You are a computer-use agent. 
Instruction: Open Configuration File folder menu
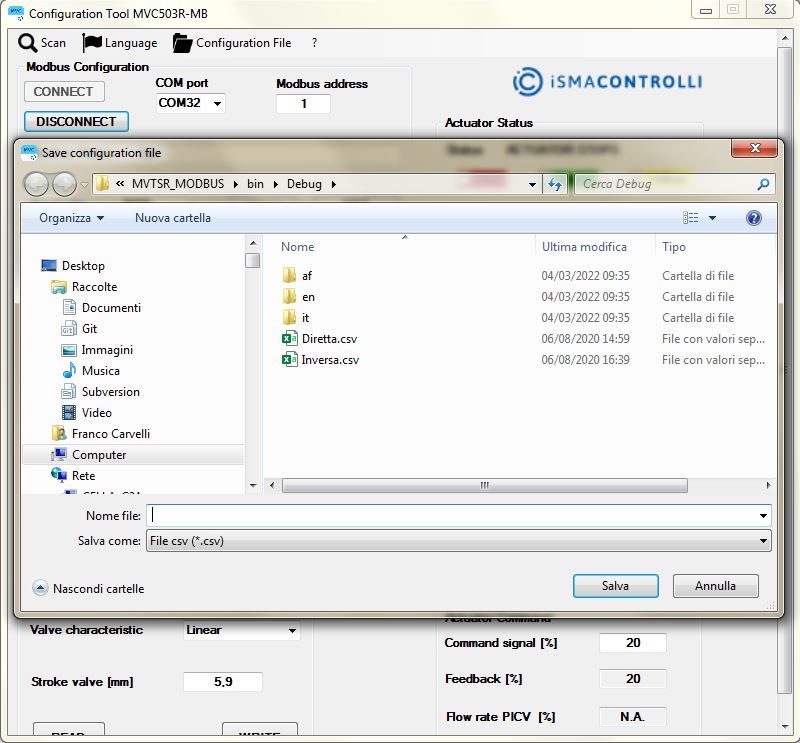[x=182, y=43]
